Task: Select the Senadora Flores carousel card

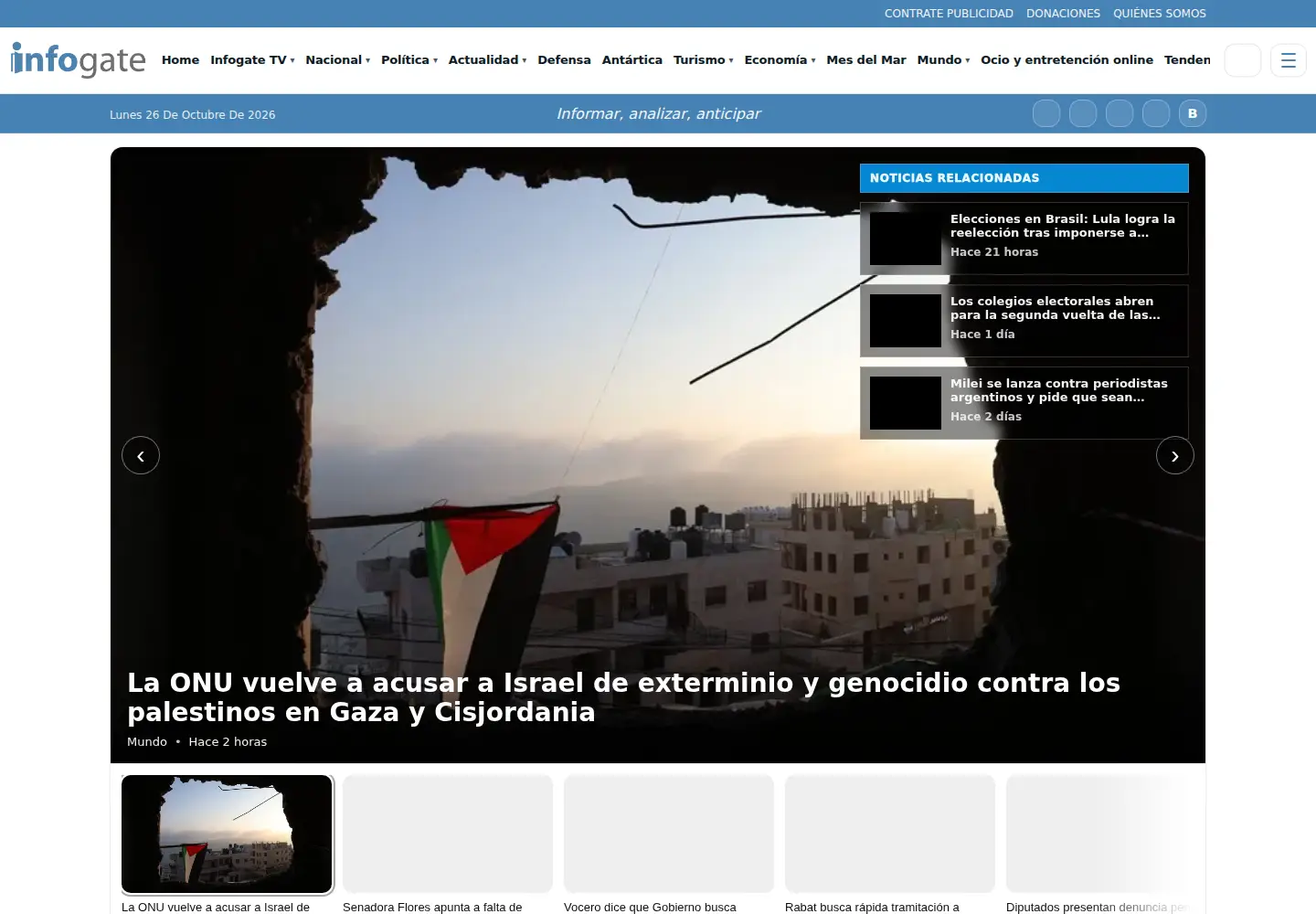Action: coord(448,845)
